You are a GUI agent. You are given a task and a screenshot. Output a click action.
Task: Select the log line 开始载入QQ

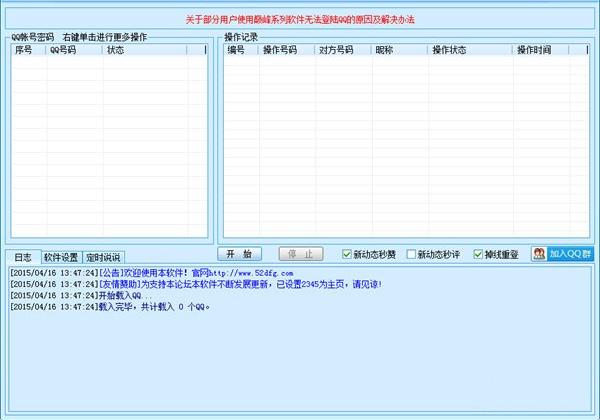(x=81, y=295)
